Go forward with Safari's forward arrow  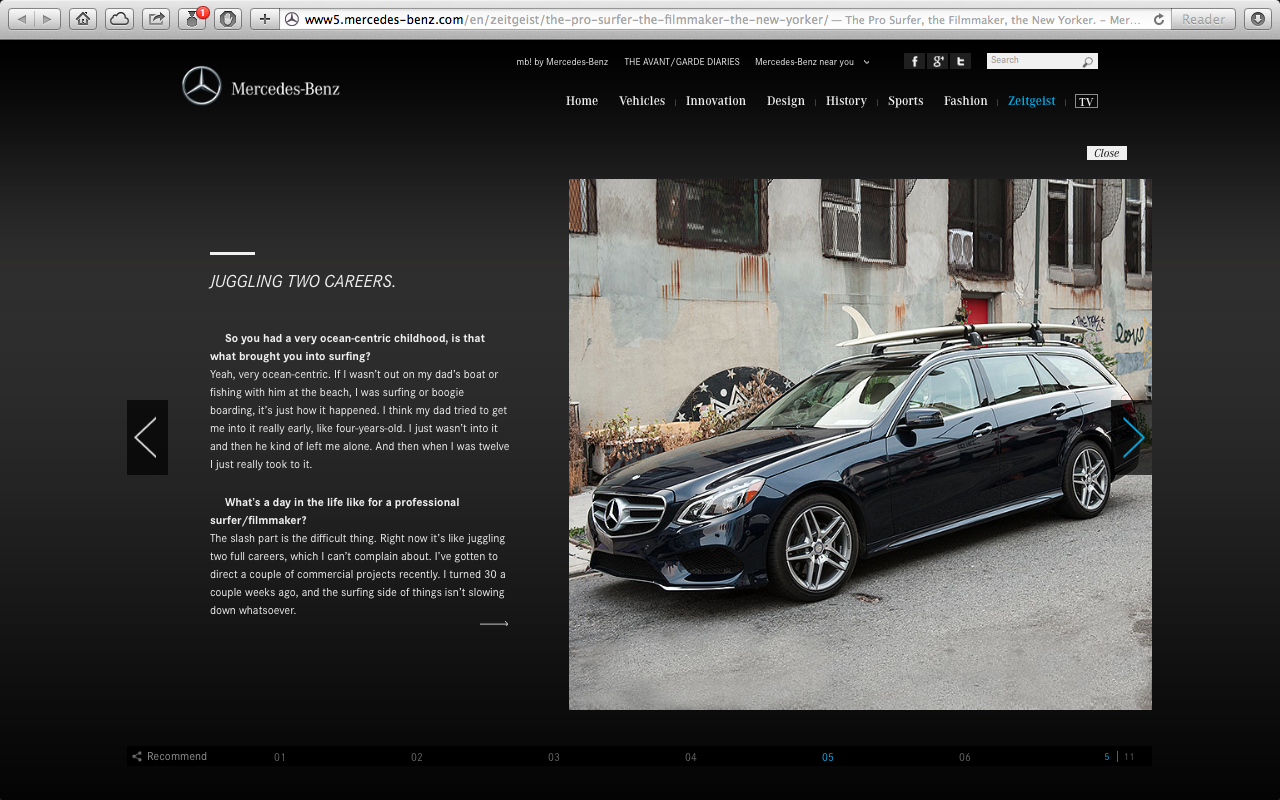click(47, 19)
